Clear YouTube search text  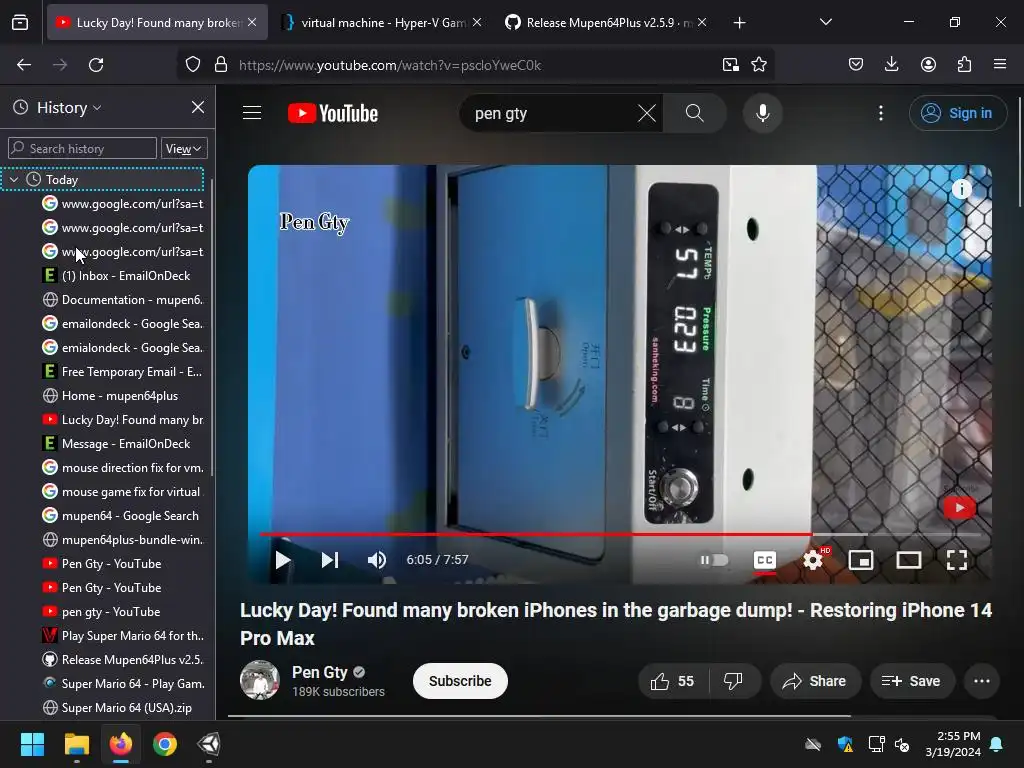[647, 113]
